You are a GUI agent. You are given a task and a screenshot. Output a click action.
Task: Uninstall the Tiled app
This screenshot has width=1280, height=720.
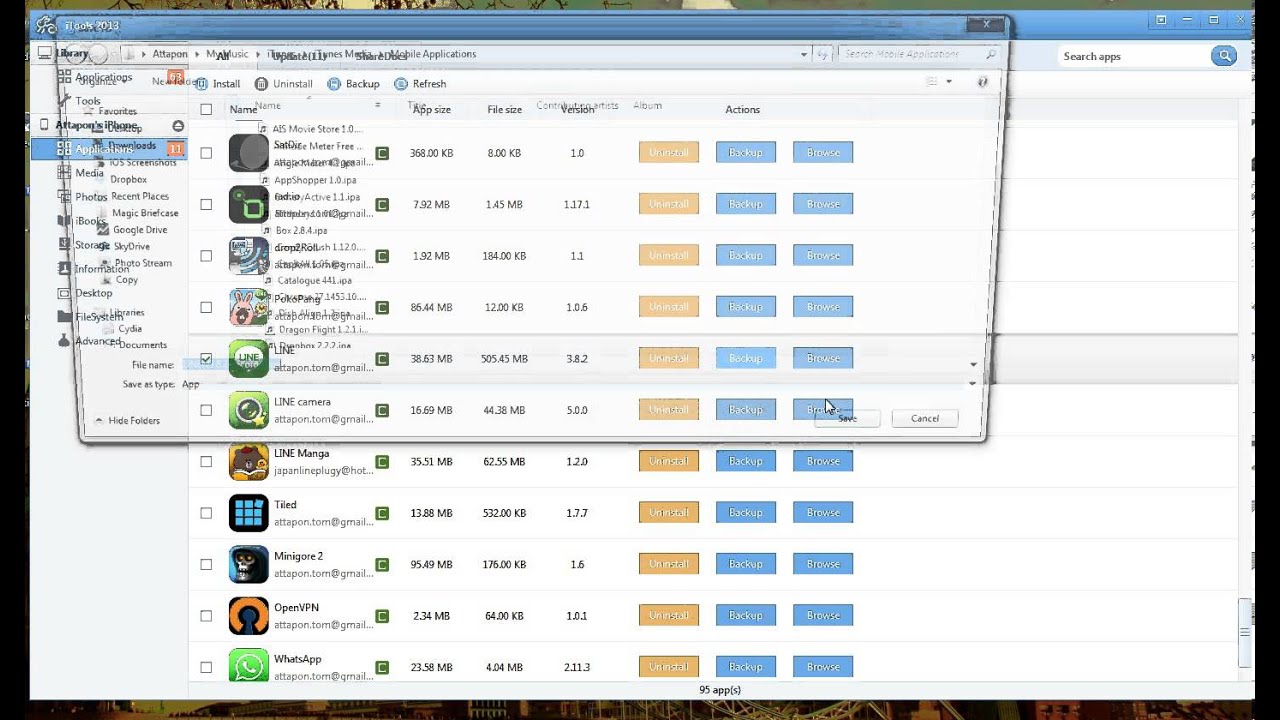pos(669,513)
